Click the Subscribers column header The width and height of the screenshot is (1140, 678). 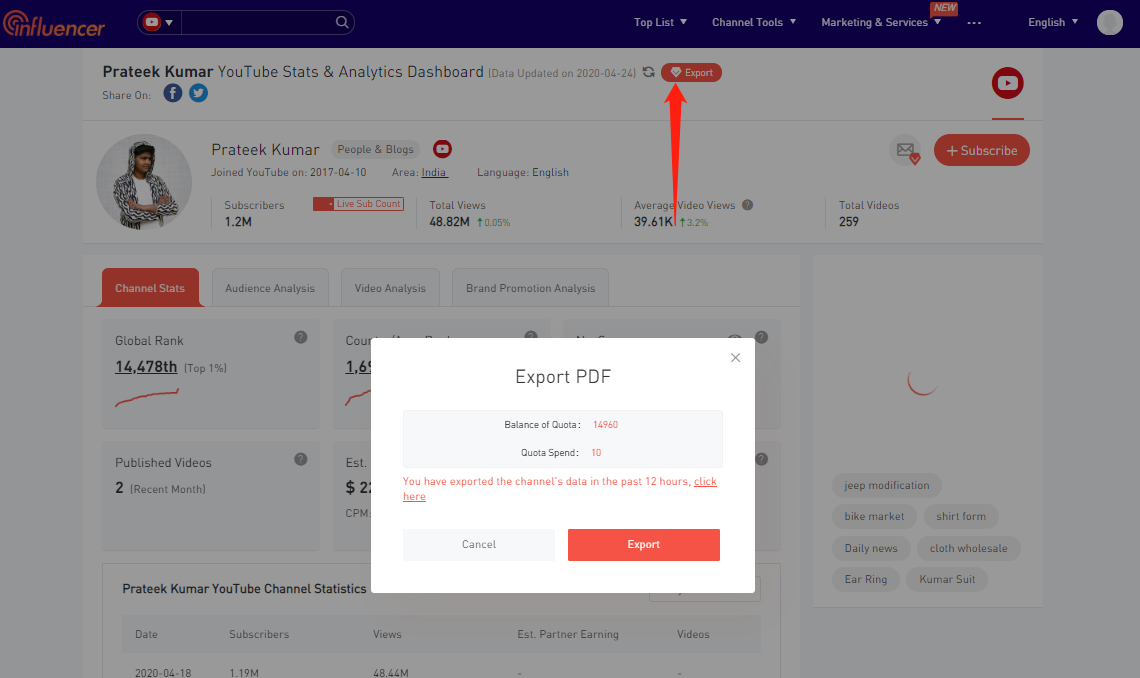click(259, 634)
